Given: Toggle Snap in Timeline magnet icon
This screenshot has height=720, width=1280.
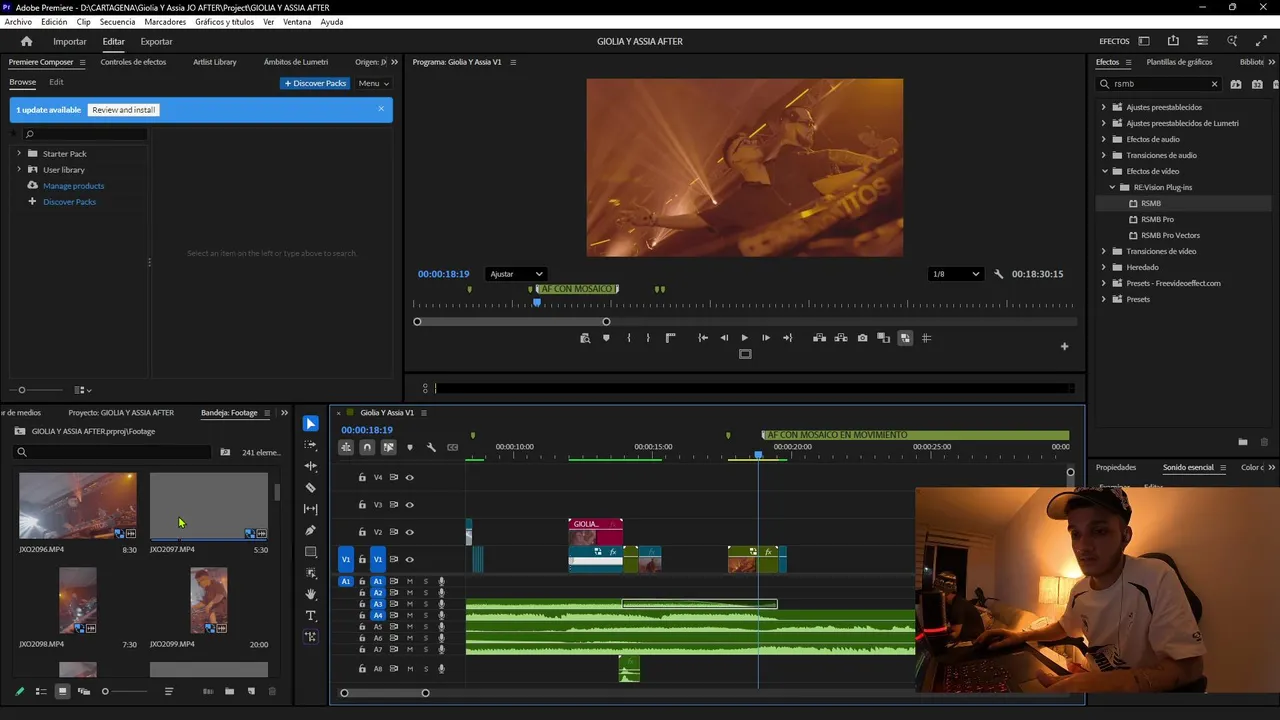Looking at the screenshot, I should tap(367, 447).
